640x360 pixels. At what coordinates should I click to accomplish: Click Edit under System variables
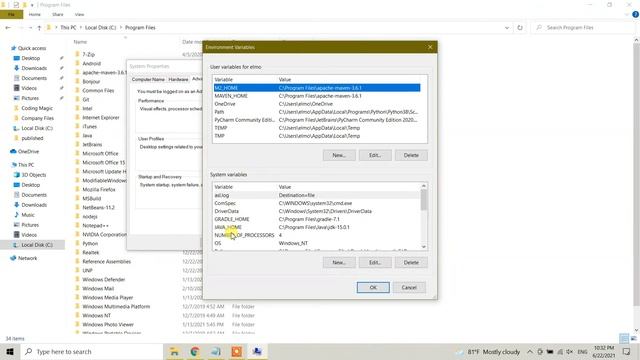[x=375, y=262]
